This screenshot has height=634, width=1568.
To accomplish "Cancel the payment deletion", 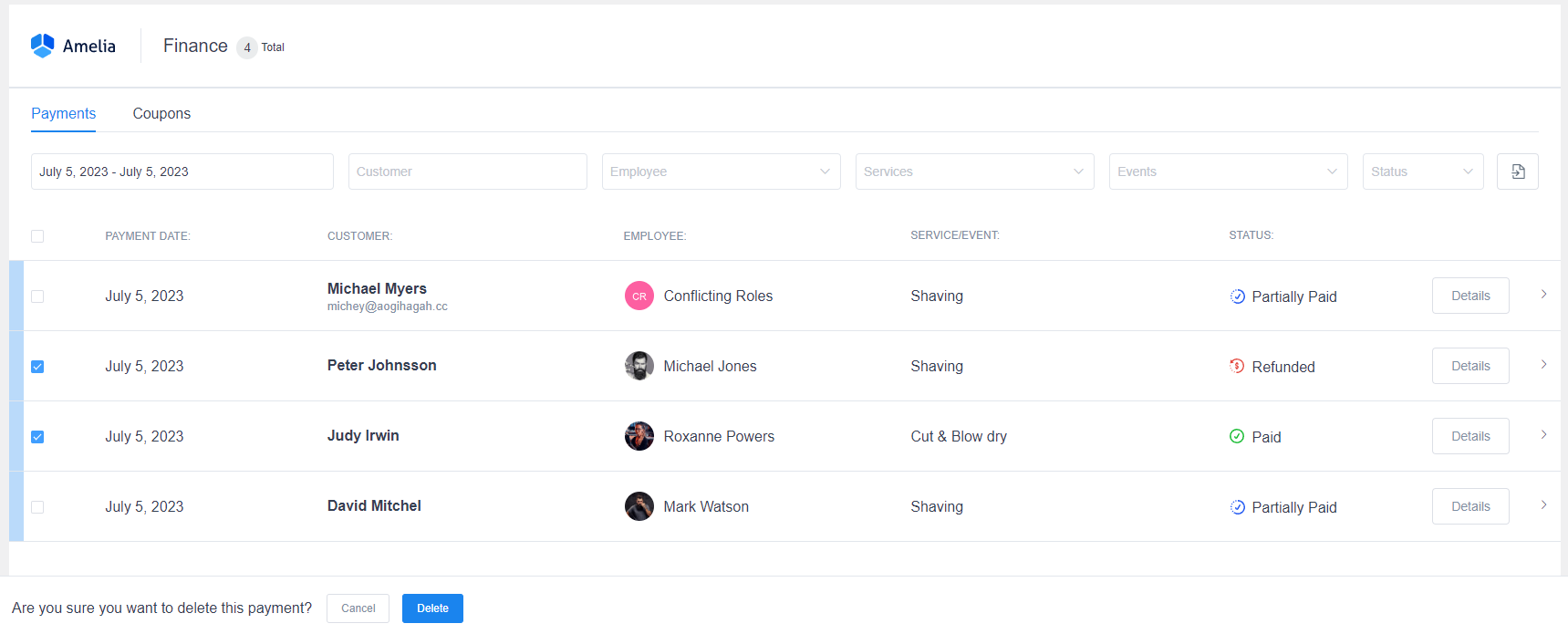I will (358, 608).
